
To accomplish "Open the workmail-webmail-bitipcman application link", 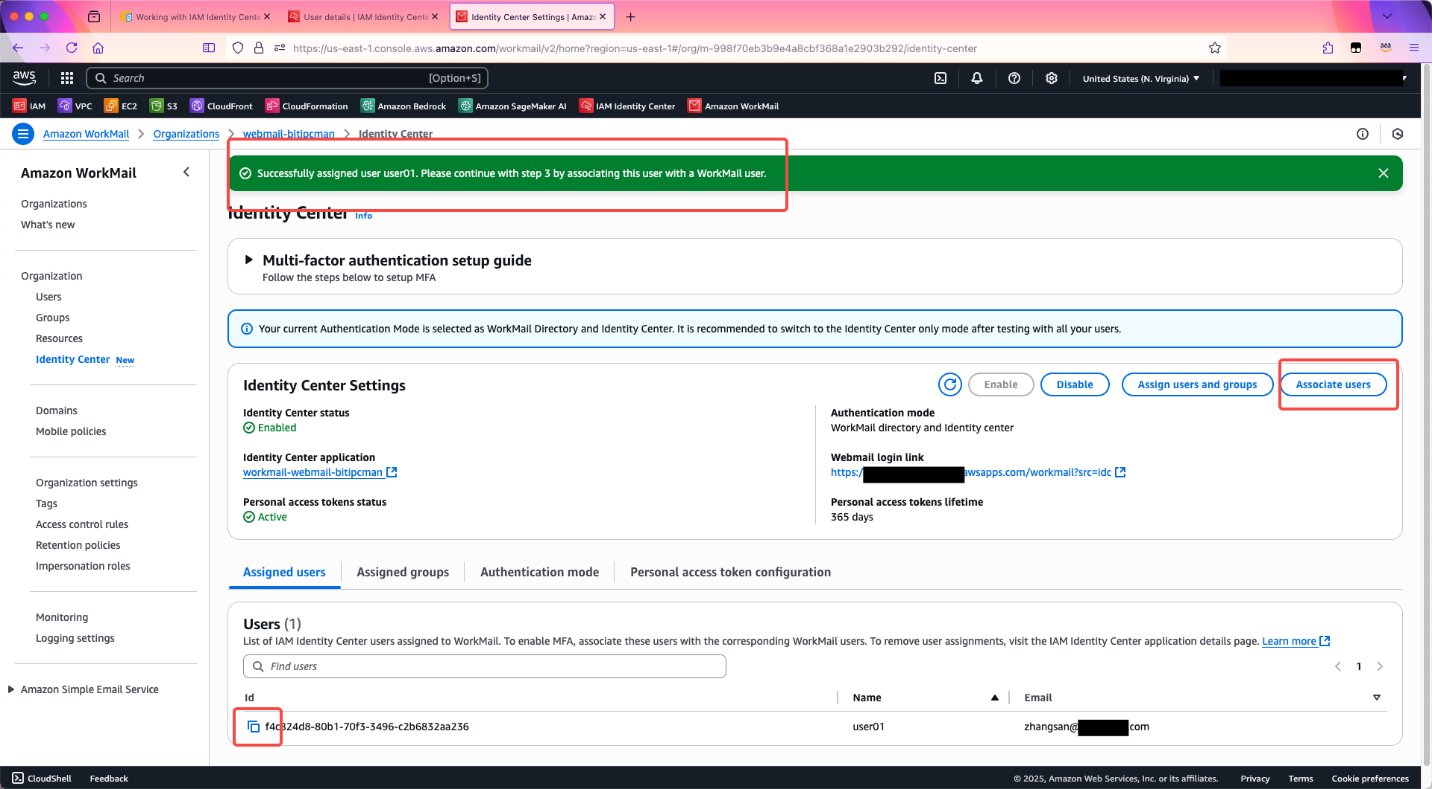I will (320, 472).
